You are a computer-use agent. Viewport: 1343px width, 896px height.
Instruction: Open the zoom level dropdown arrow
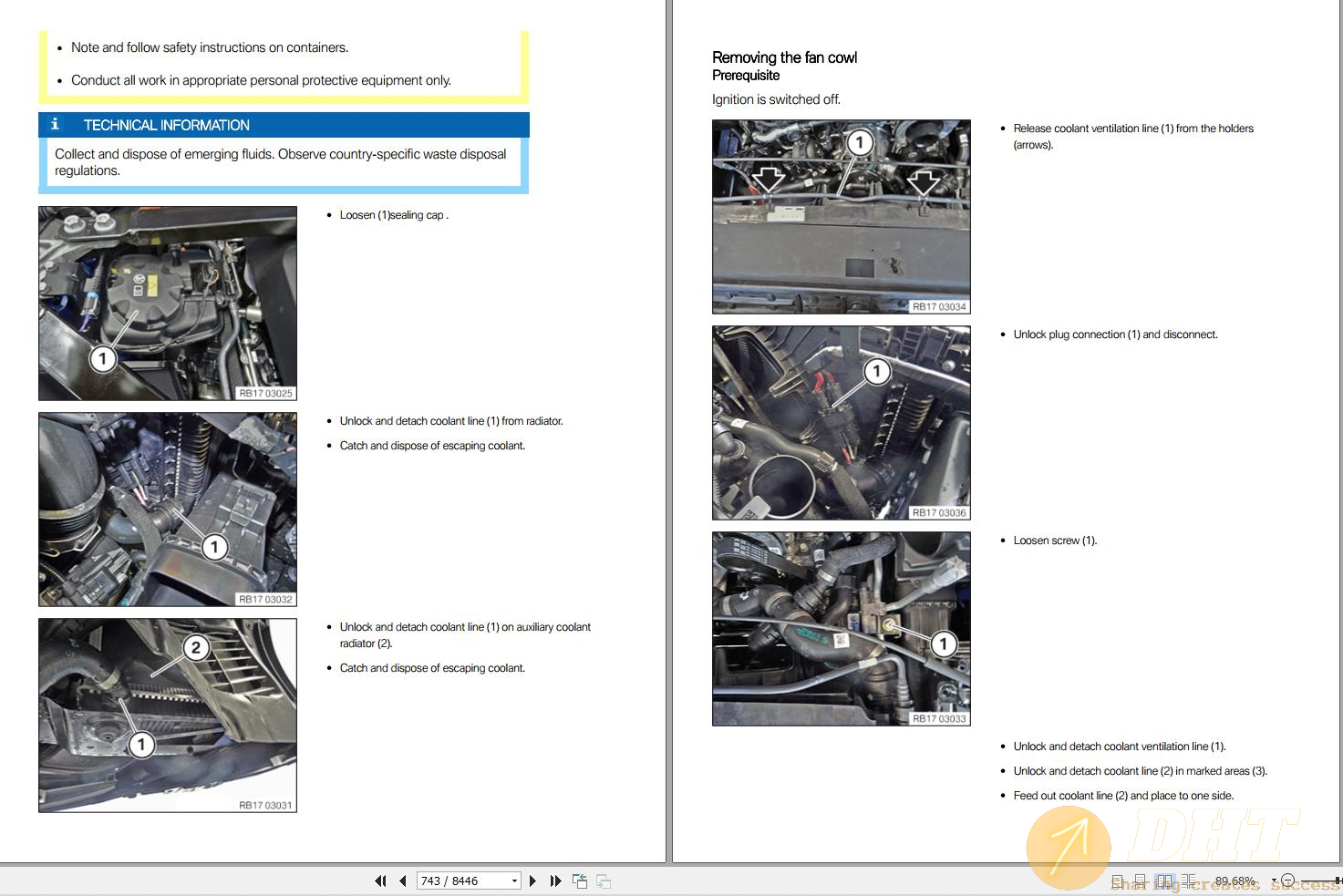click(x=1274, y=881)
